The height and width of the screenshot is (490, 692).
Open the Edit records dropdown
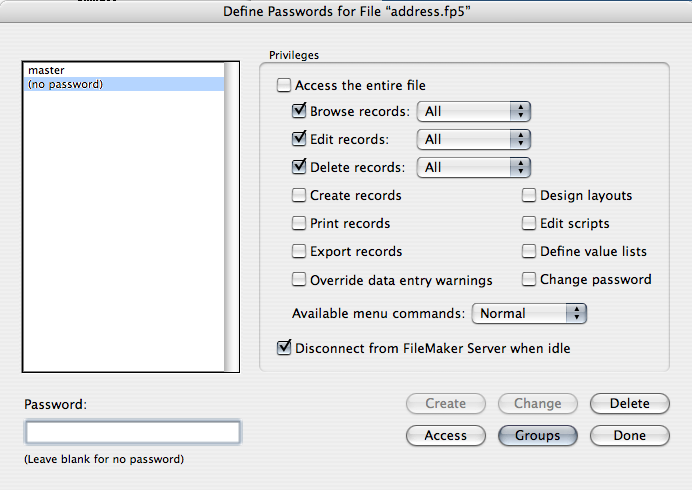(x=473, y=139)
